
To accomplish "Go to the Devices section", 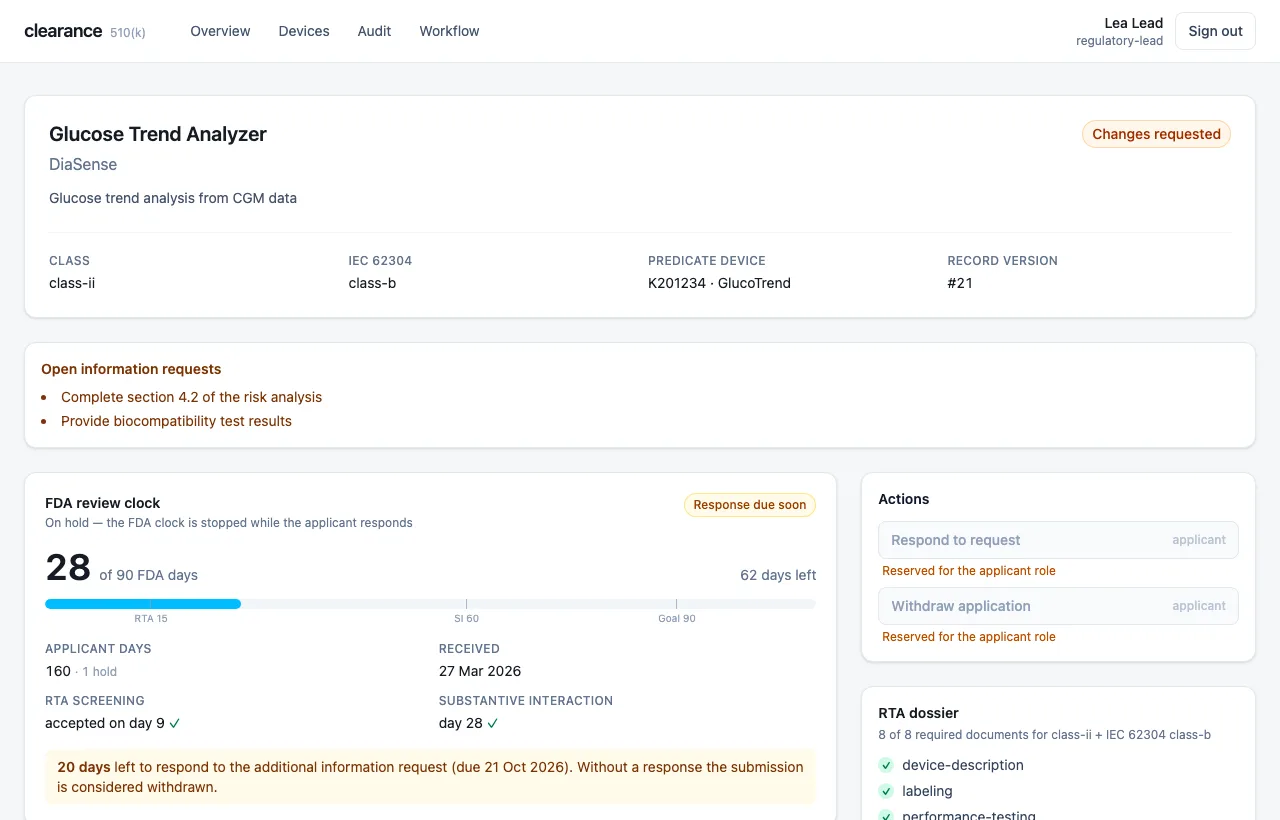I will point(304,31).
